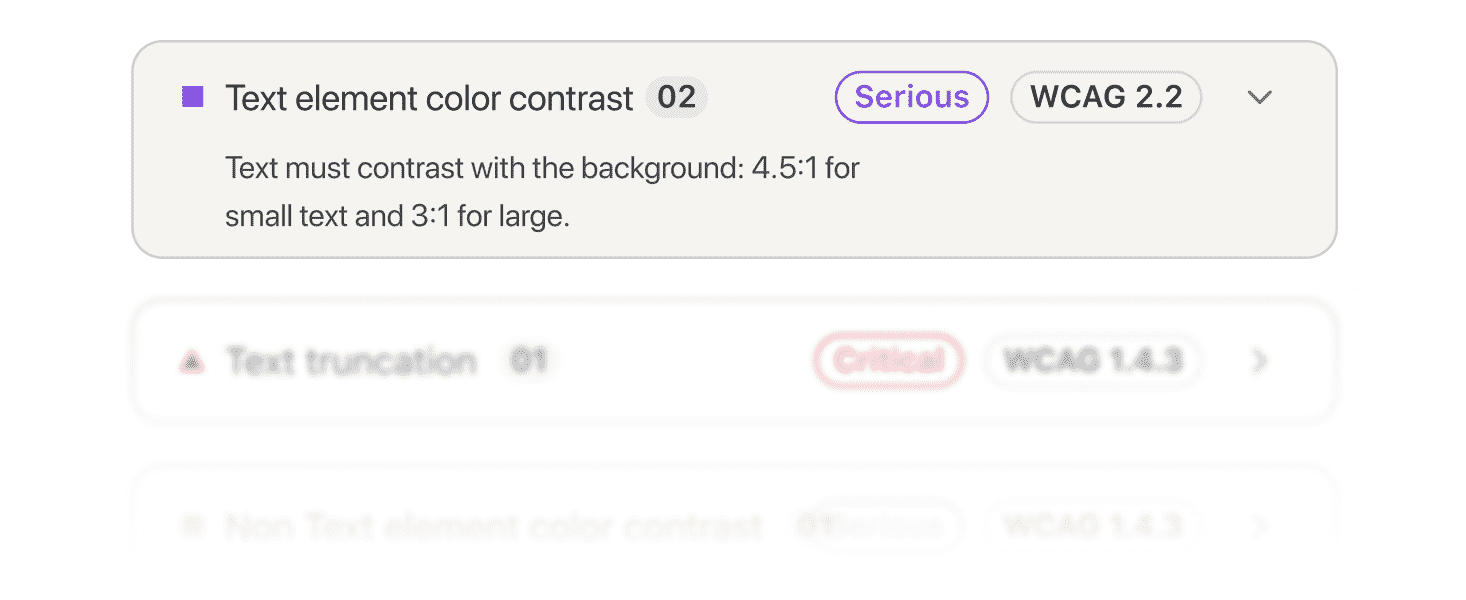Select the Critical severity indicator
Viewport: 1466px width, 600px height.
coord(888,361)
